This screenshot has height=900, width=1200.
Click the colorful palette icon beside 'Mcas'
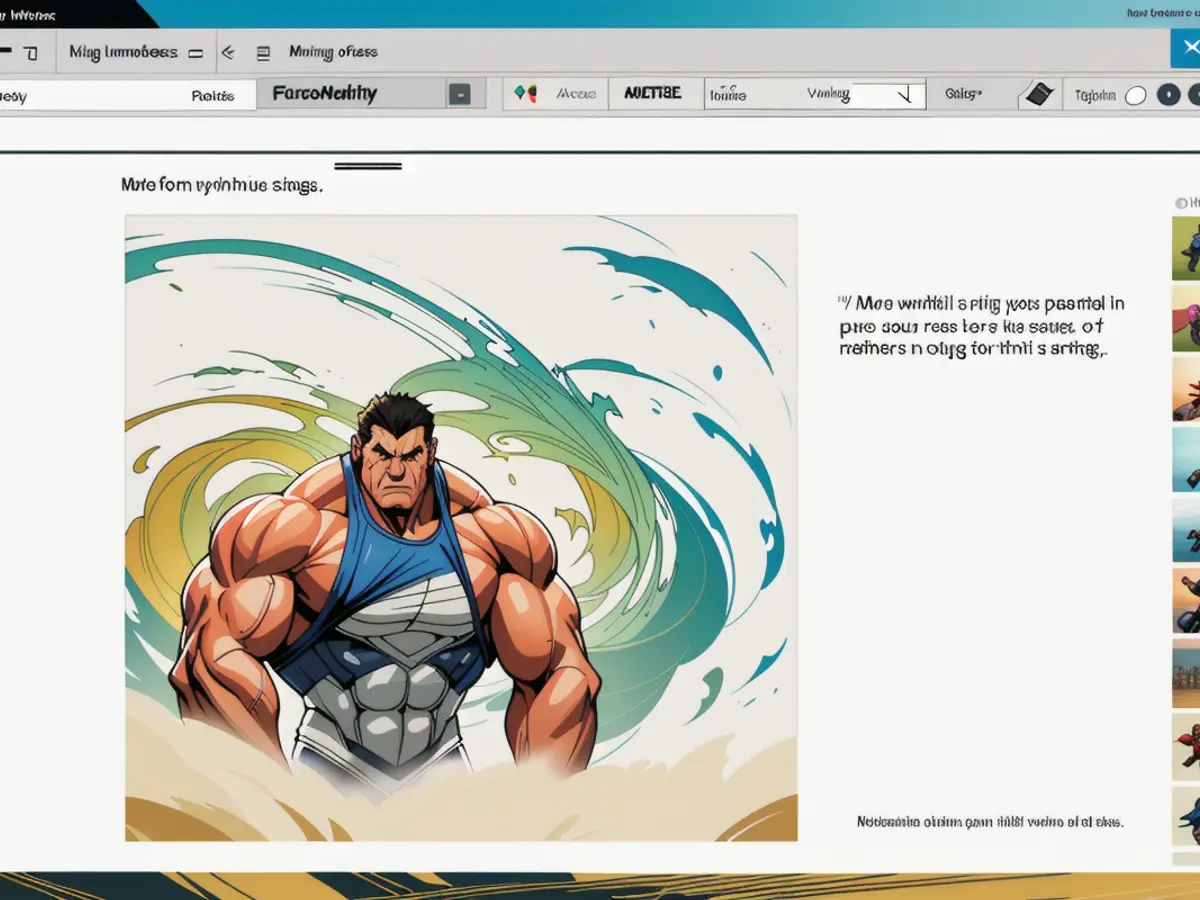pyautogui.click(x=525, y=94)
